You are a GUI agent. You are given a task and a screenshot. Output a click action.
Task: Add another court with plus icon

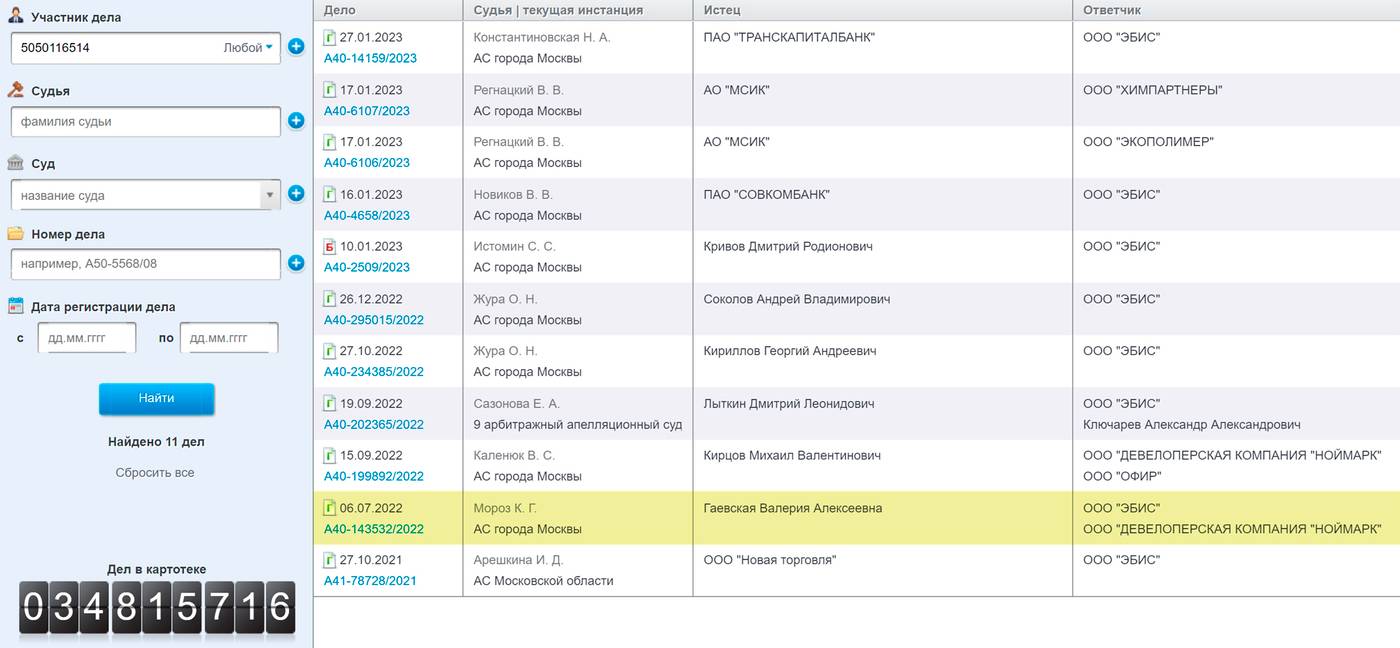pyautogui.click(x=296, y=193)
